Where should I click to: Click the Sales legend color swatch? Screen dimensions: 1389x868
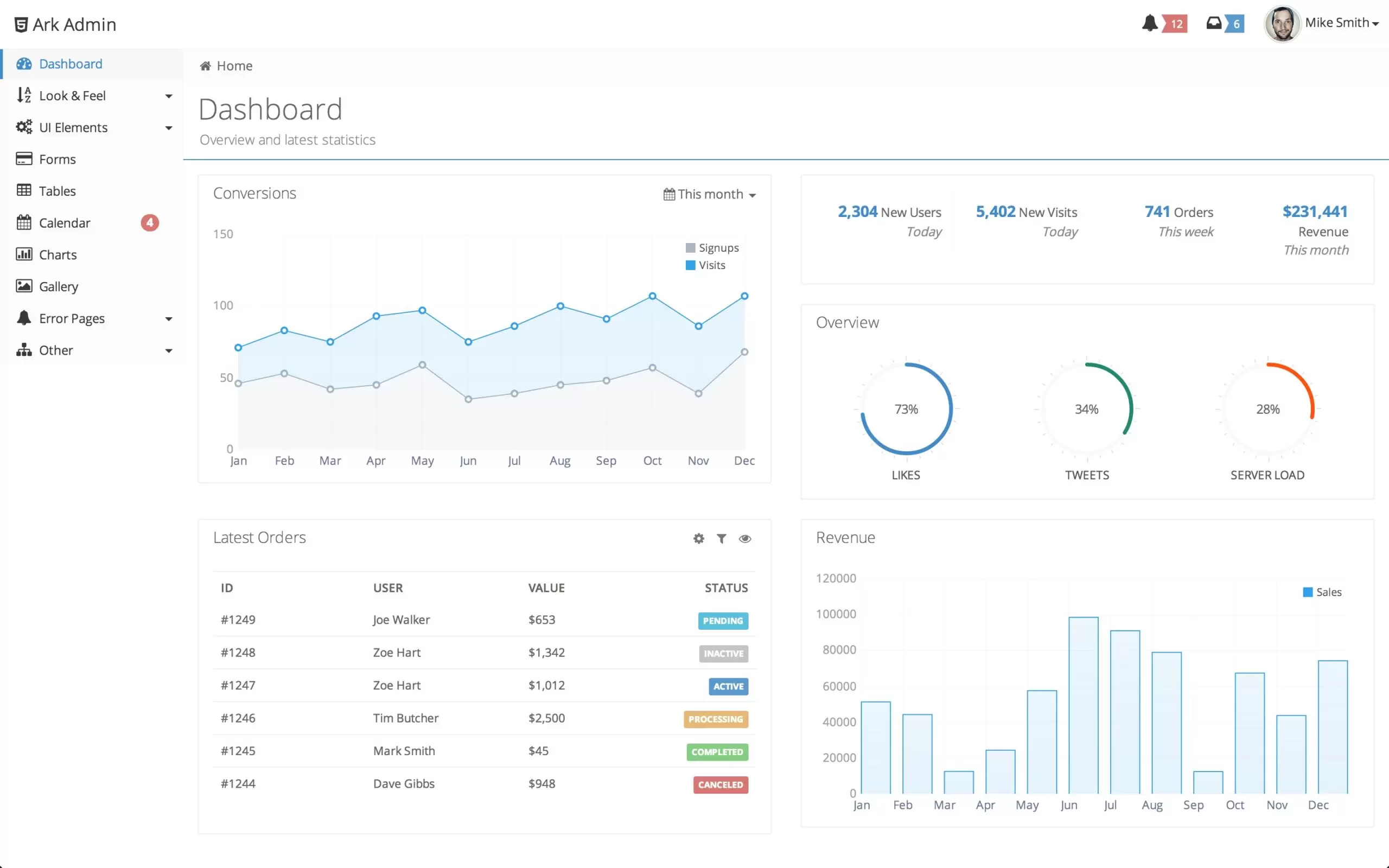click(1308, 592)
